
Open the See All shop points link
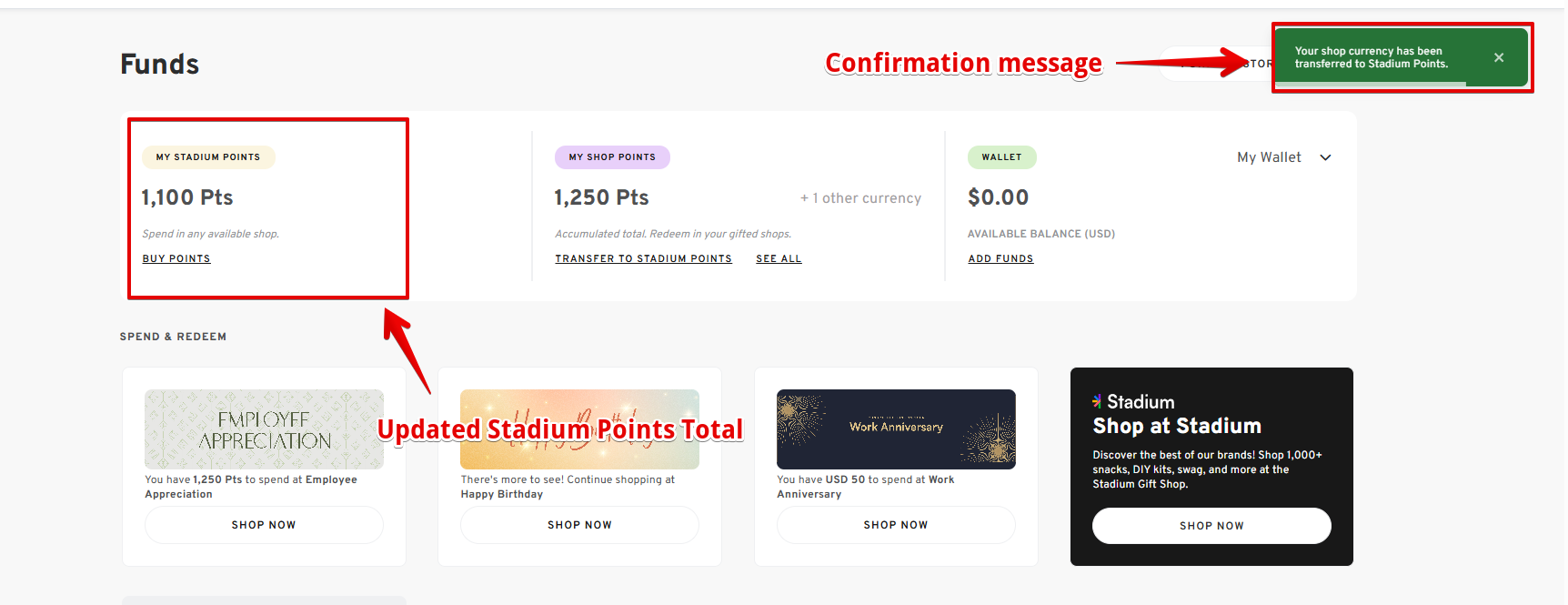tap(779, 258)
